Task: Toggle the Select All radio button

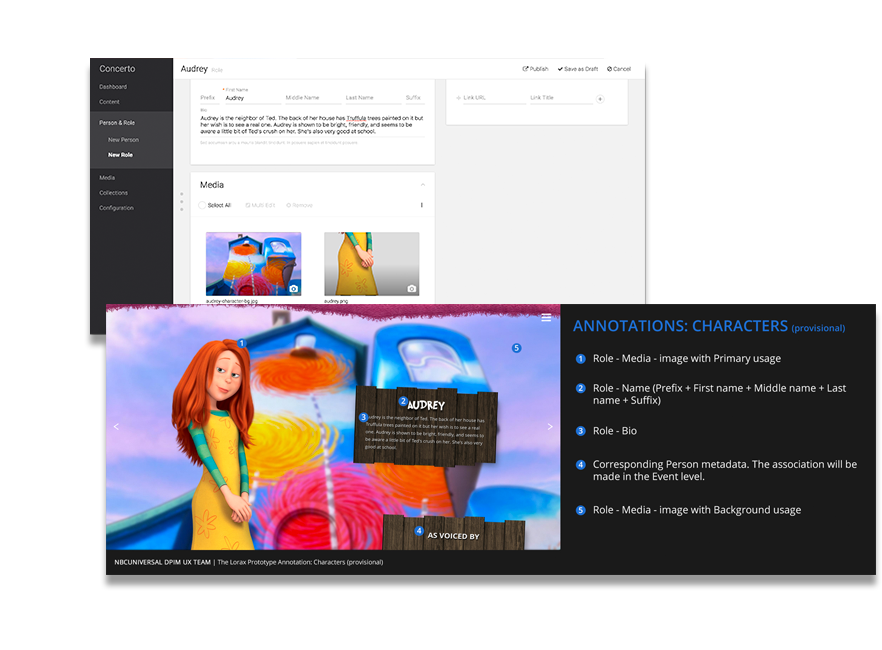Action: [202, 205]
